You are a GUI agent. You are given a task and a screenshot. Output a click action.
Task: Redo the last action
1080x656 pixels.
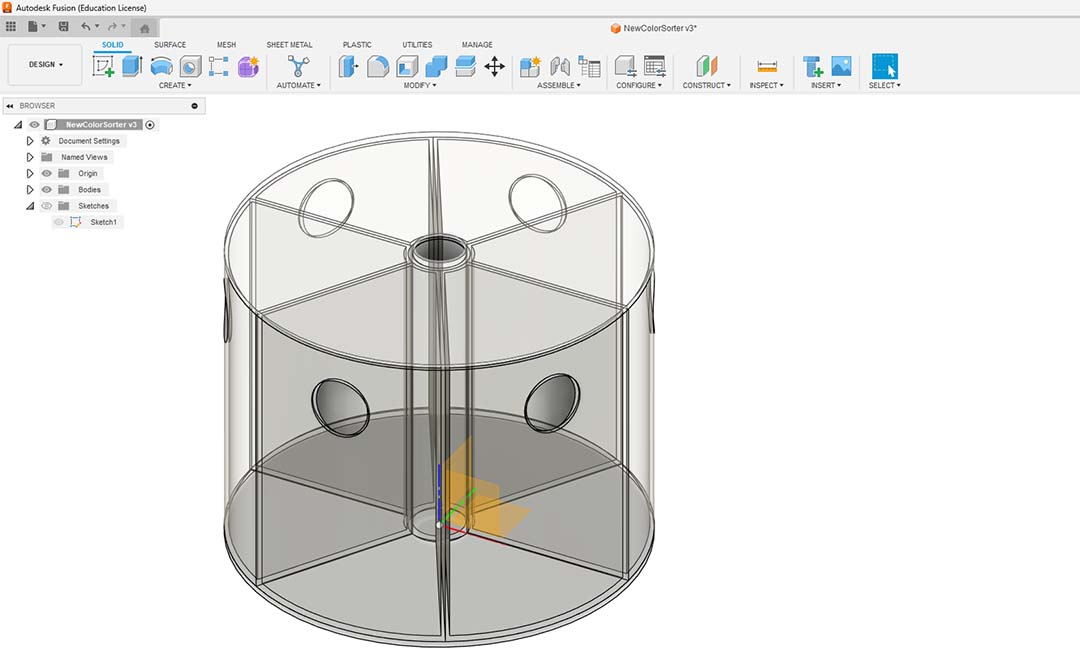tap(112, 27)
